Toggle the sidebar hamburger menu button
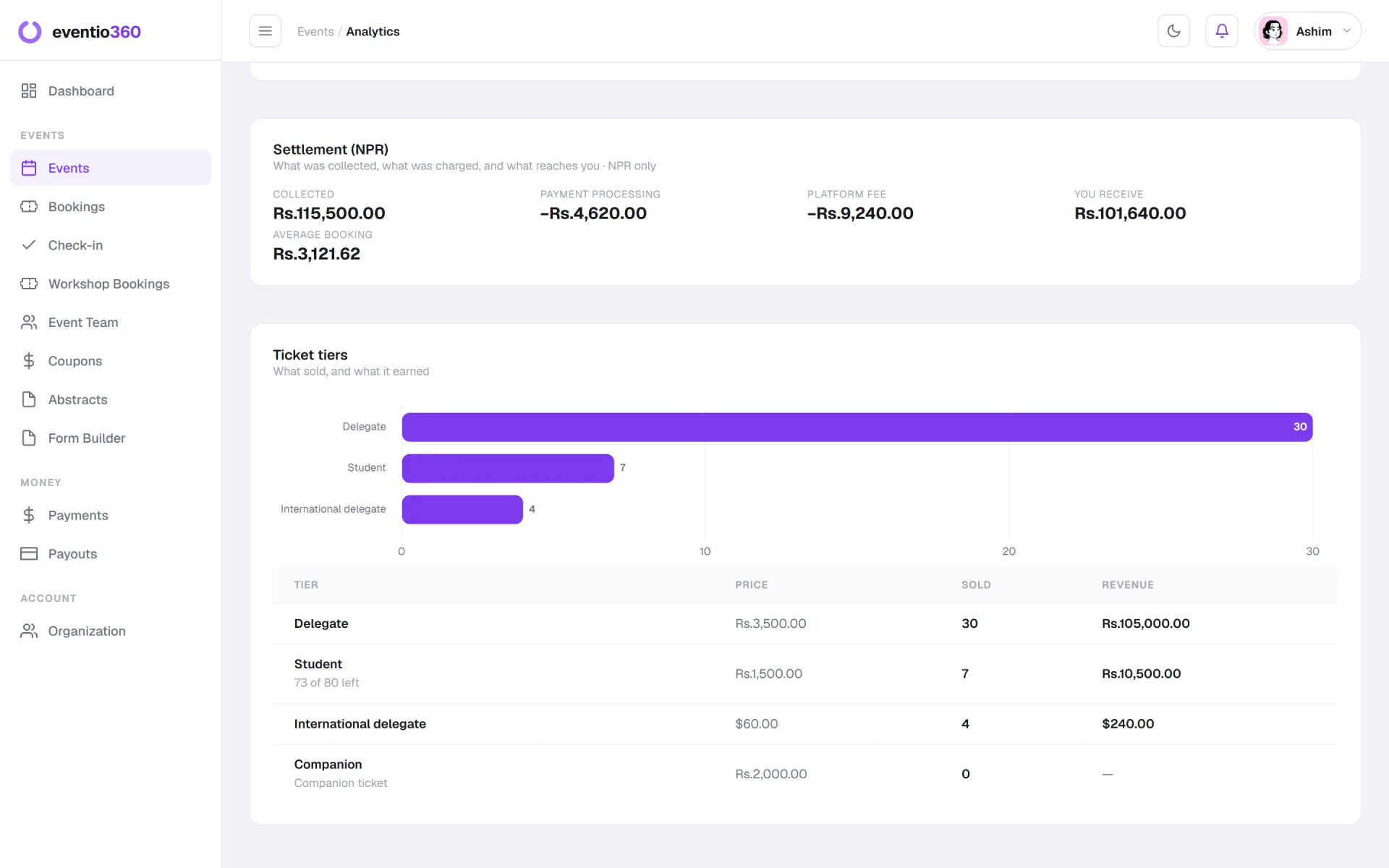Screen dimensions: 1389x868 tap(265, 31)
